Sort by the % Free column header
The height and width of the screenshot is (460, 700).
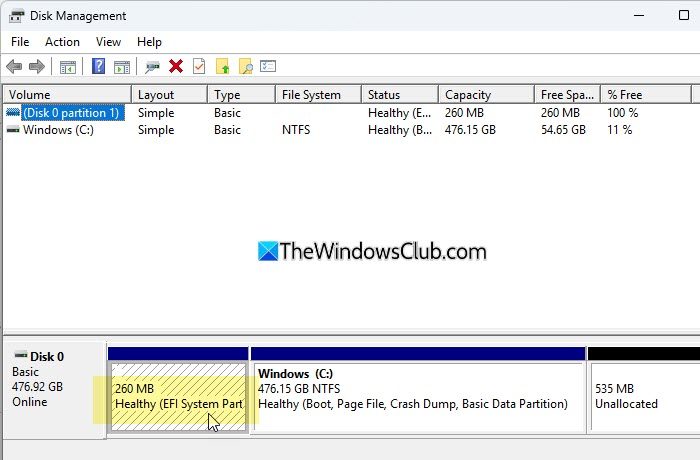click(646, 95)
